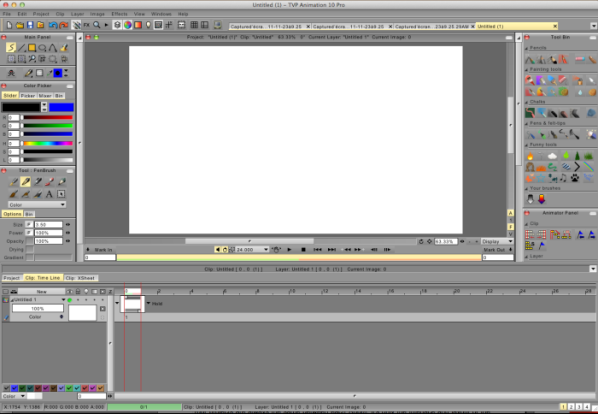This screenshot has width=598, height=414.
Task: Open the Effects menu
Action: (x=119, y=14)
